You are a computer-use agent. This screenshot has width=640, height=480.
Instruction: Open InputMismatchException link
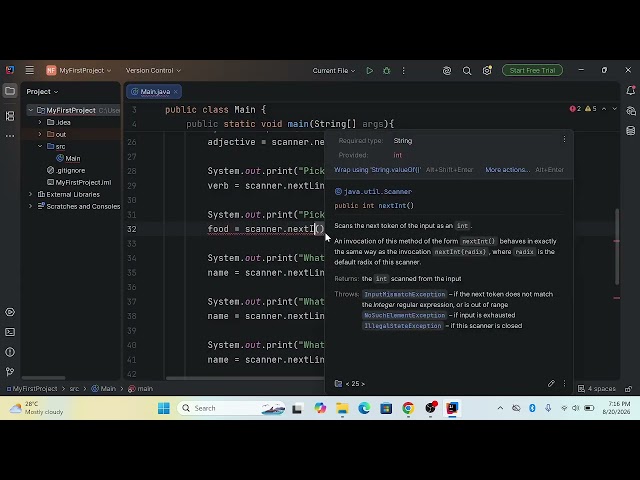click(404, 294)
